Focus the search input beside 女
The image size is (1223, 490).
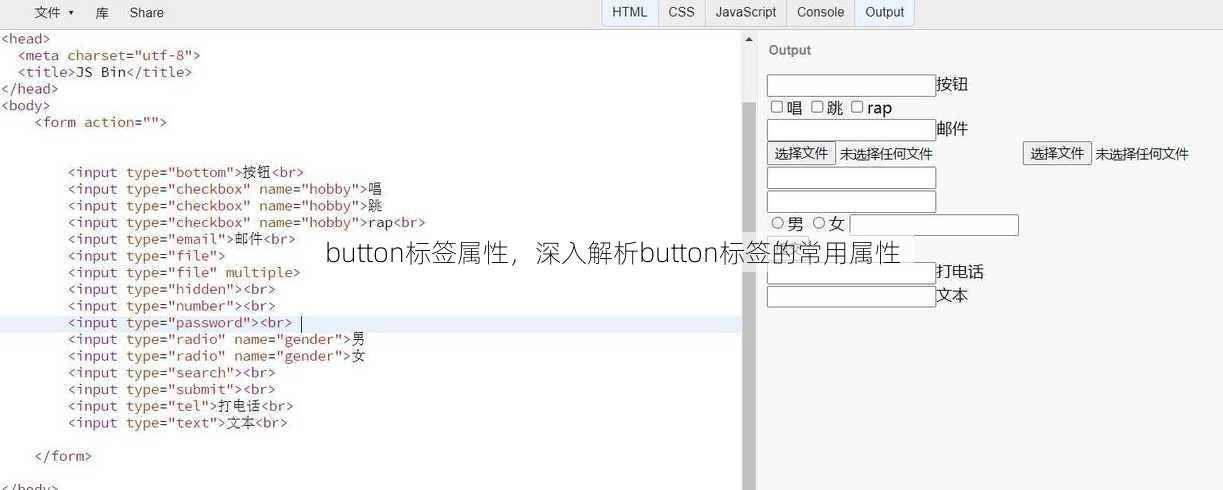click(x=934, y=225)
